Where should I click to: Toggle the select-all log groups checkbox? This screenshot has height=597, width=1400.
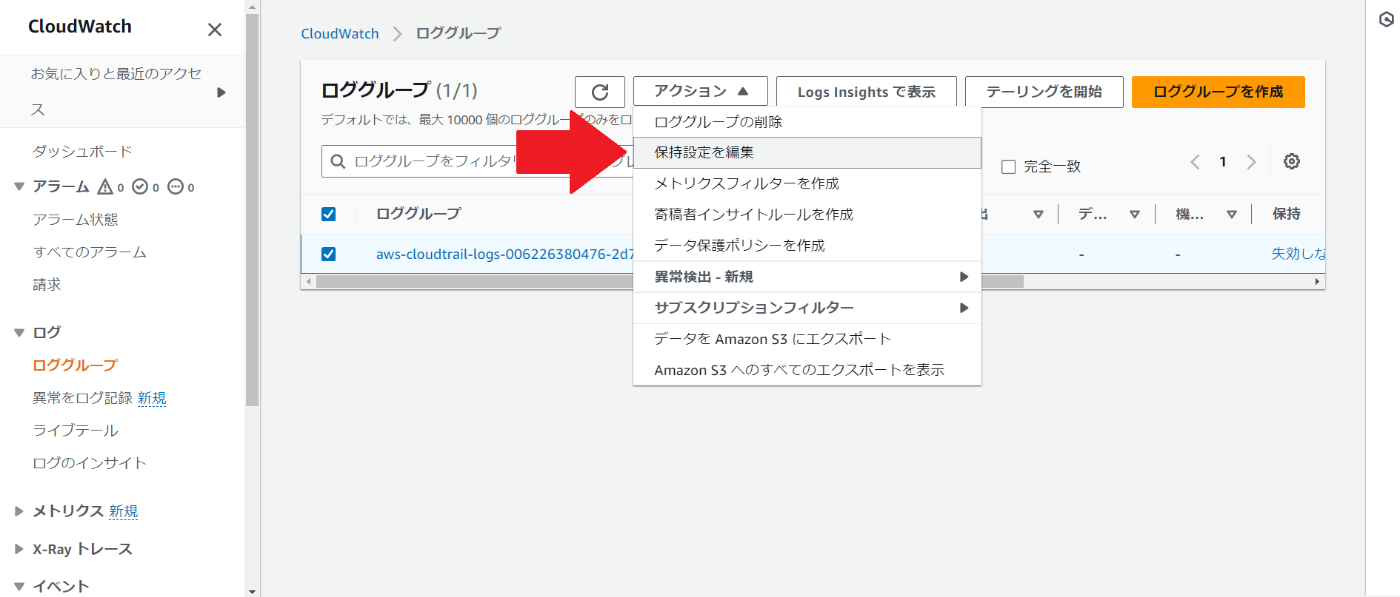click(328, 214)
